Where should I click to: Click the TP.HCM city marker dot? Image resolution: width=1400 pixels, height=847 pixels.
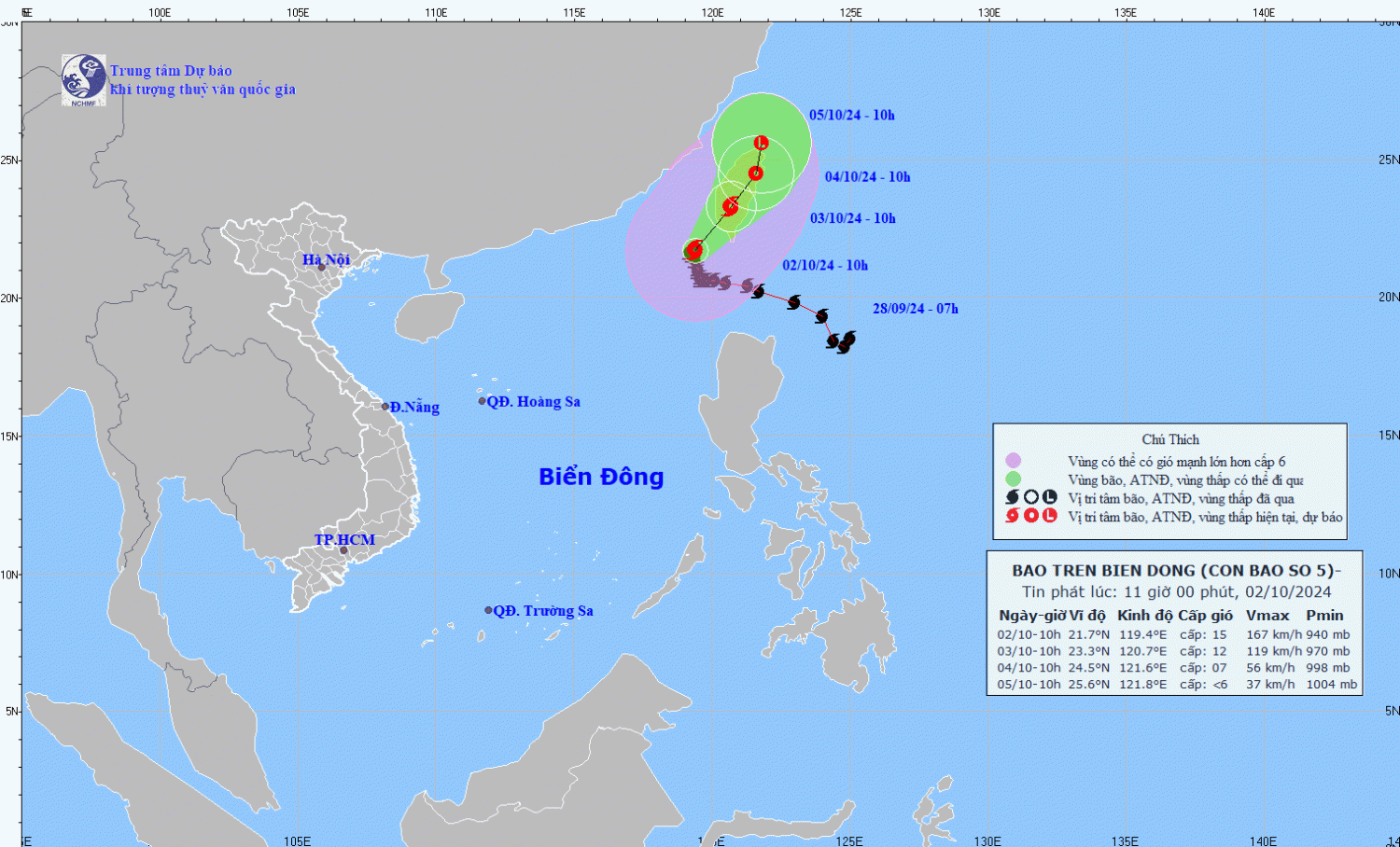pyautogui.click(x=343, y=550)
